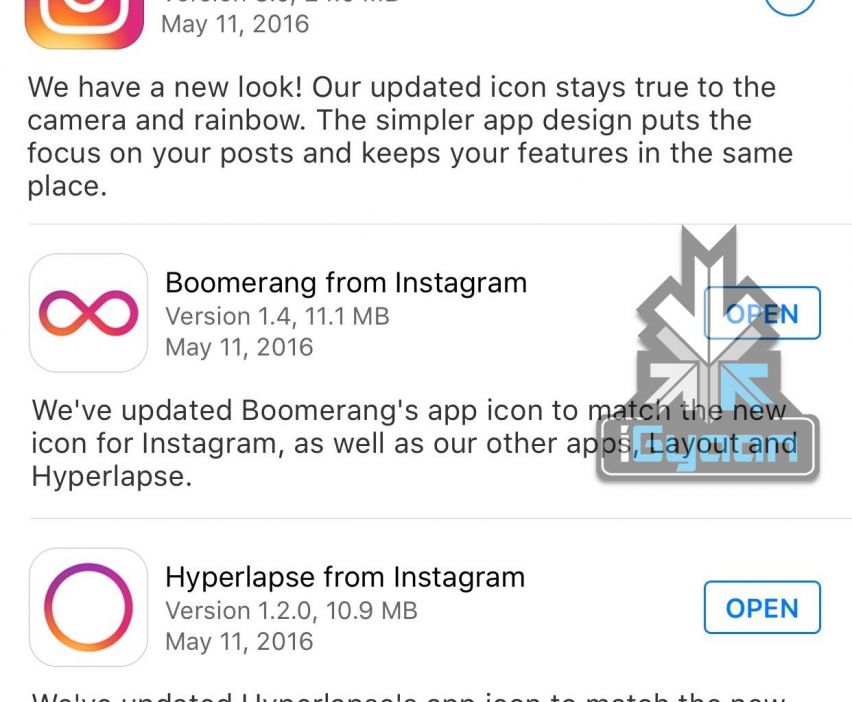Select the Hyperlapse from Instagram title
This screenshot has width=852, height=702.
point(345,577)
